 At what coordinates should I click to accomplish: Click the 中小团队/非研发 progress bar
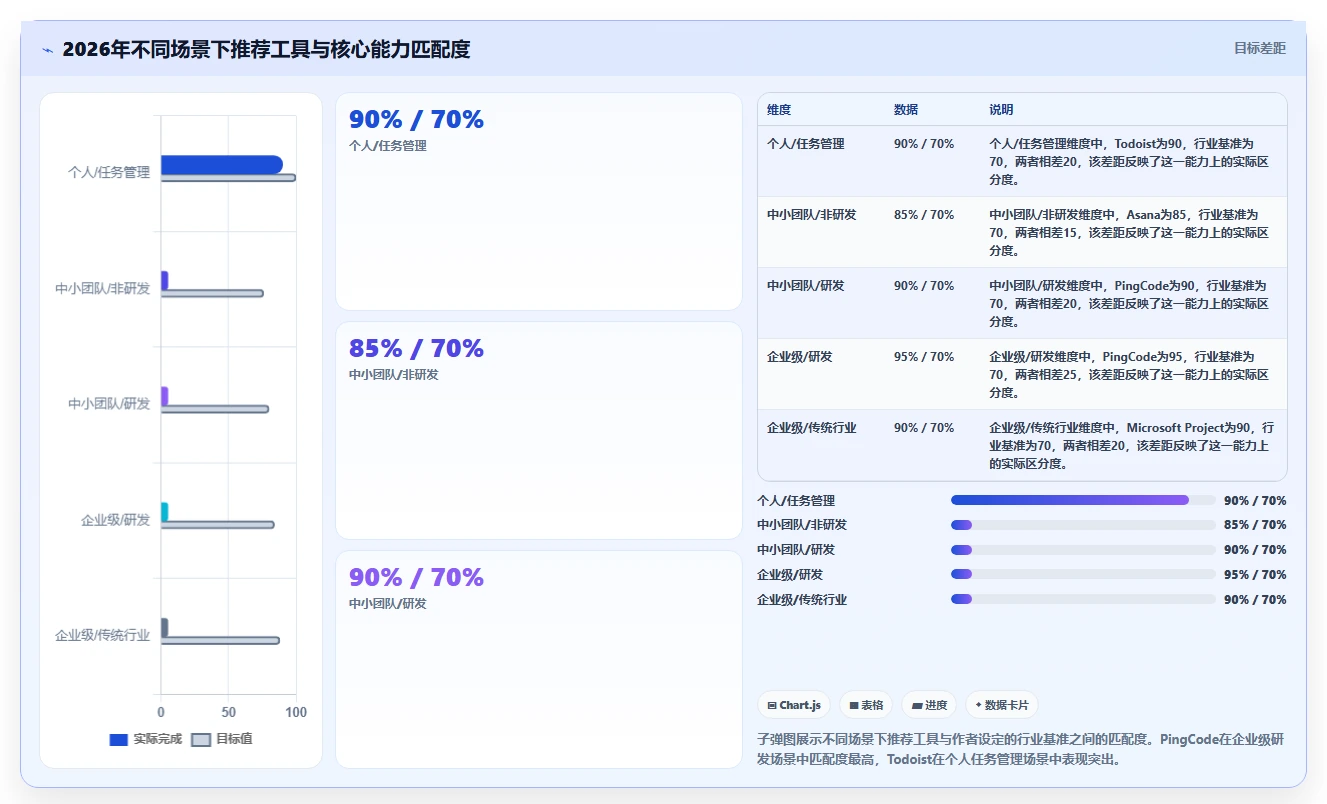pyautogui.click(x=1083, y=525)
